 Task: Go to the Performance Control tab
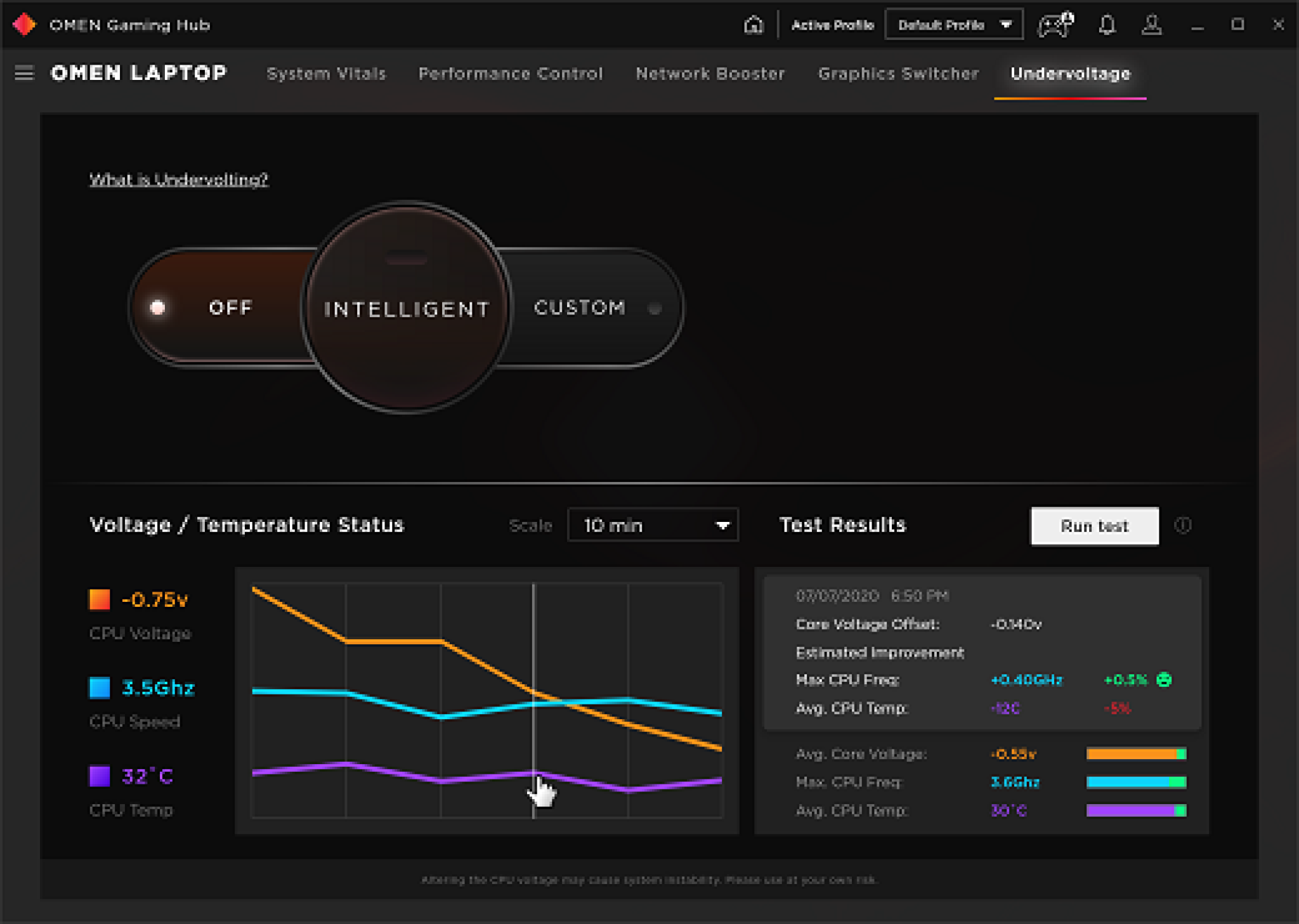click(510, 74)
